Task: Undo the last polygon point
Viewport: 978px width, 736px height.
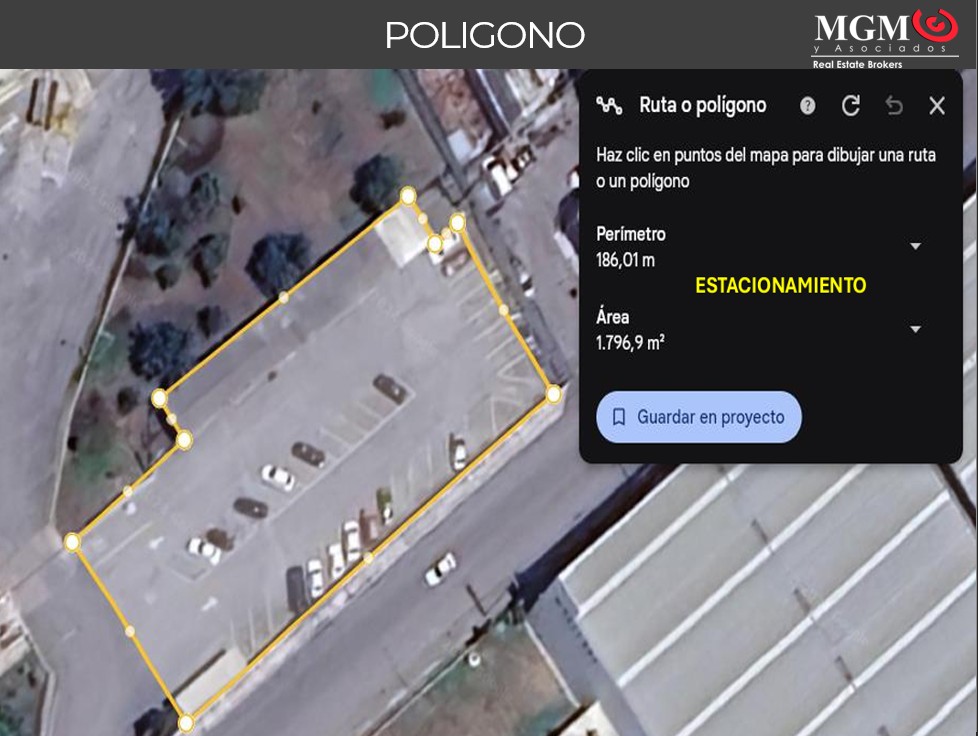Action: click(894, 106)
